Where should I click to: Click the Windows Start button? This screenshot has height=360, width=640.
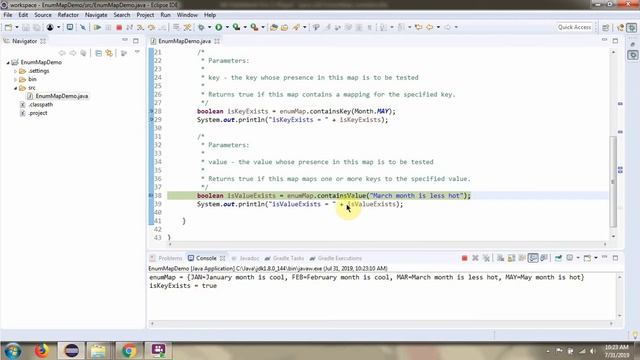13,351
